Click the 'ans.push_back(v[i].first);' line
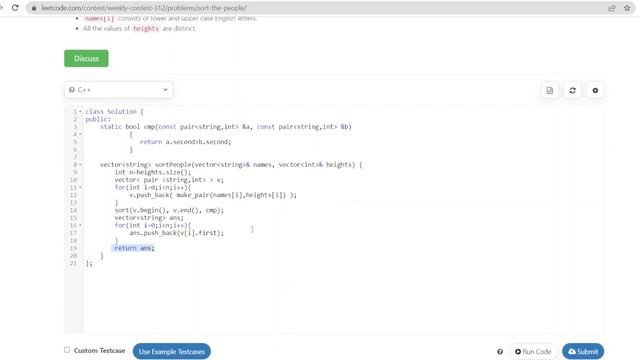Viewport: 640px width, 360px height. pos(177,233)
